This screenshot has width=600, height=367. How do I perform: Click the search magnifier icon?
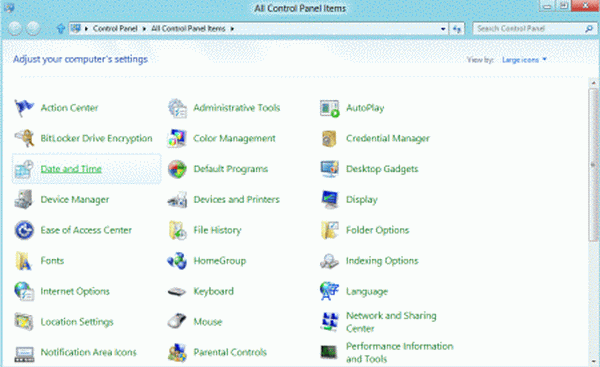click(589, 29)
